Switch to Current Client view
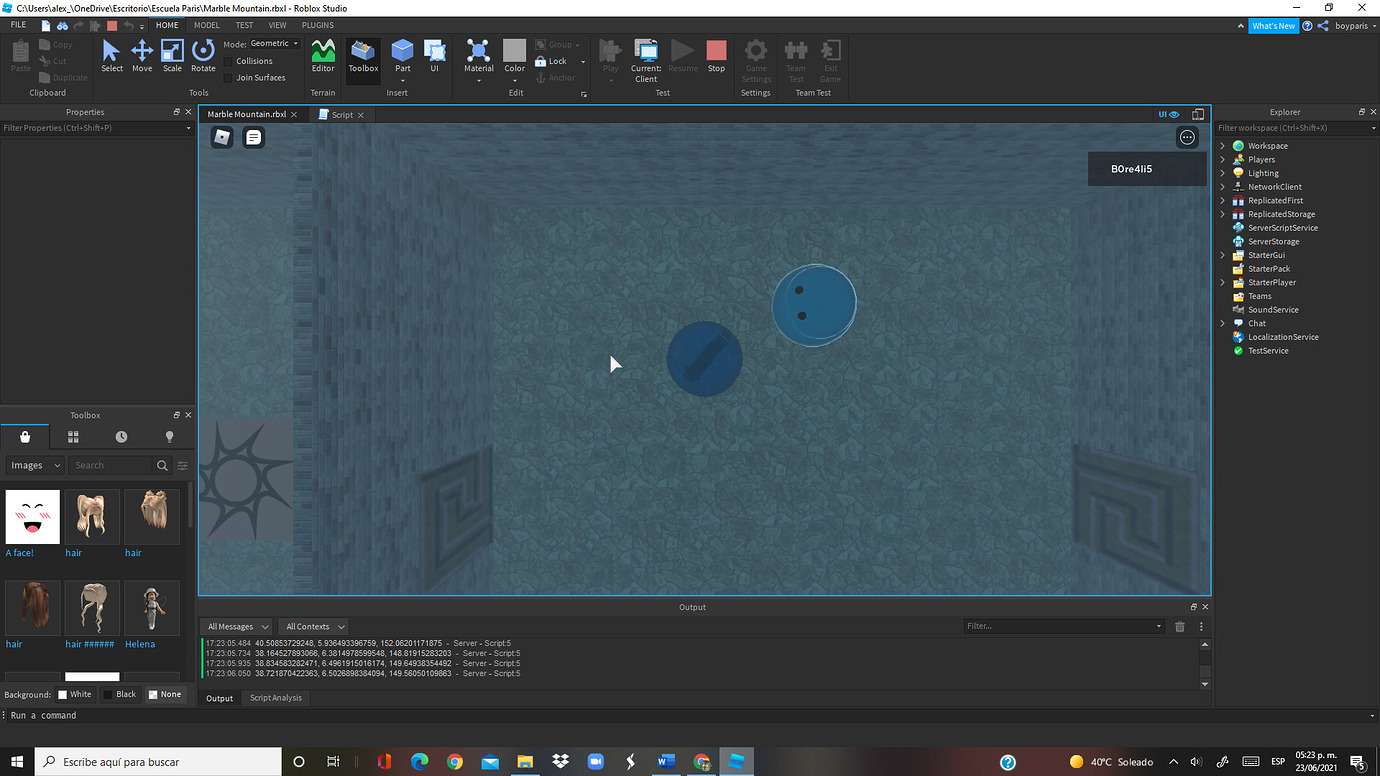The height and width of the screenshot is (776, 1380). (x=646, y=61)
